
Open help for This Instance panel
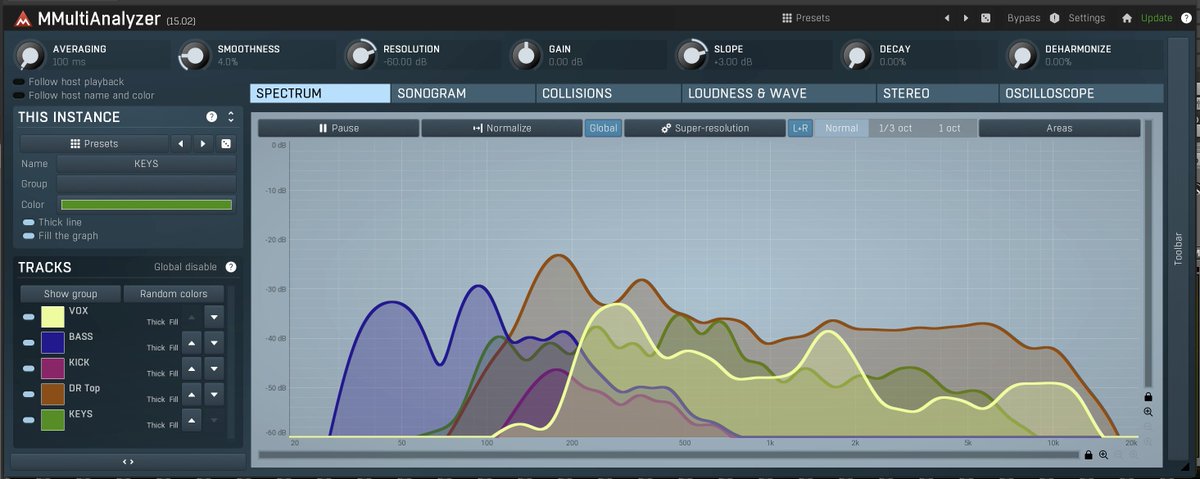click(211, 117)
